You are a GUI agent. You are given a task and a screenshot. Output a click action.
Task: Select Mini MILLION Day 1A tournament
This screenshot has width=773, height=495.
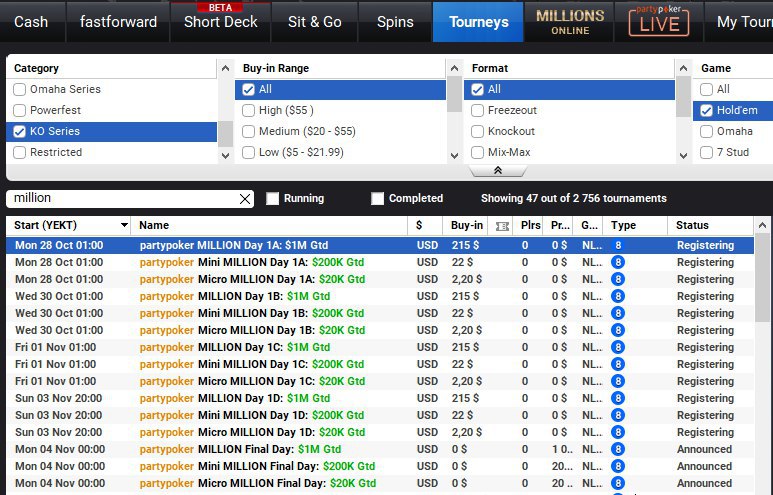click(380, 262)
